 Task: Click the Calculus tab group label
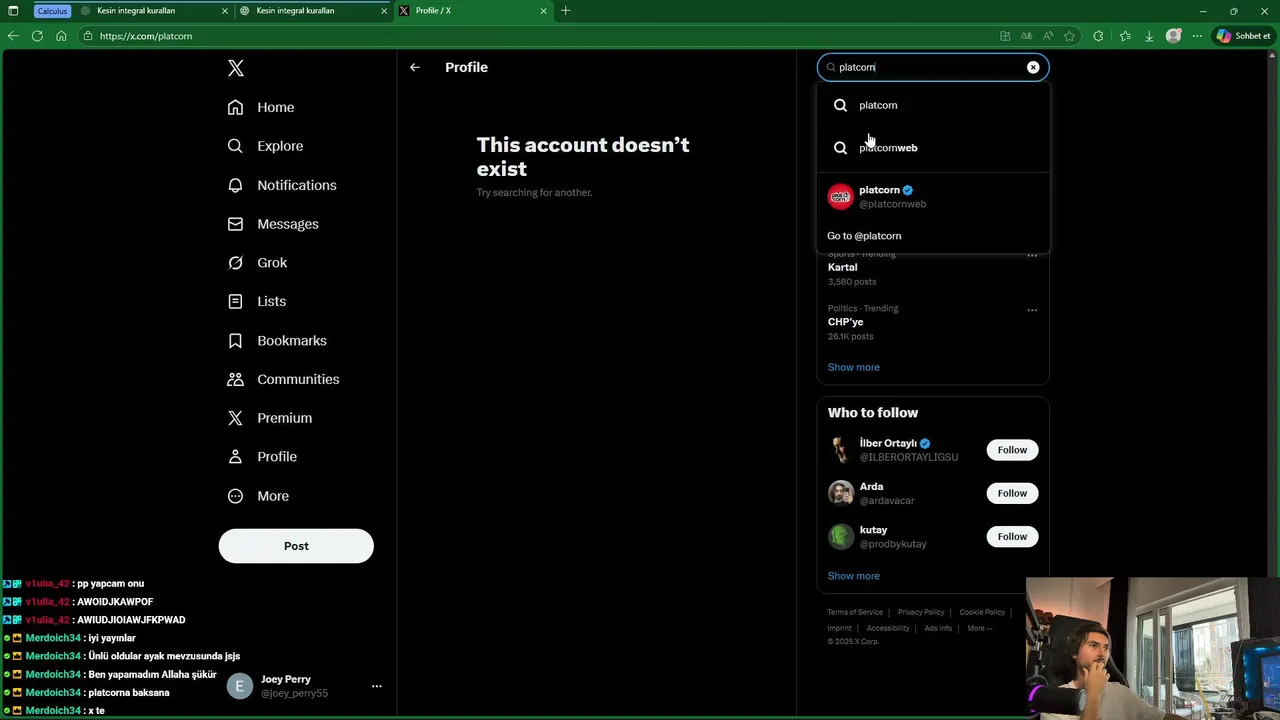tap(52, 11)
